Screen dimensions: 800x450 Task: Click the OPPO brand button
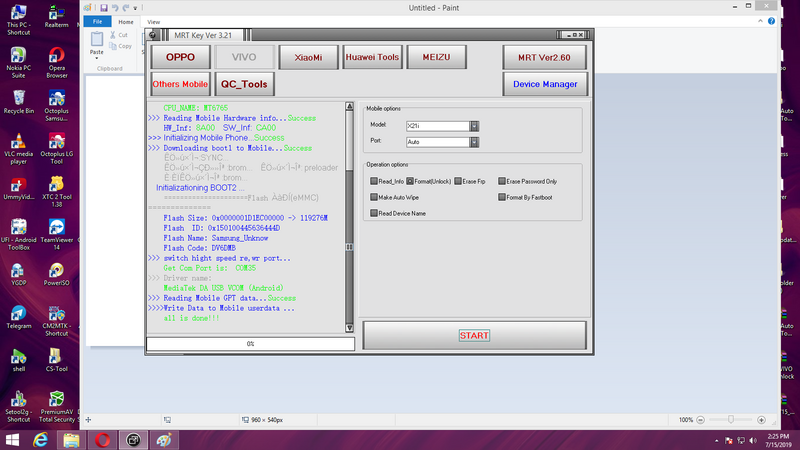tap(180, 57)
